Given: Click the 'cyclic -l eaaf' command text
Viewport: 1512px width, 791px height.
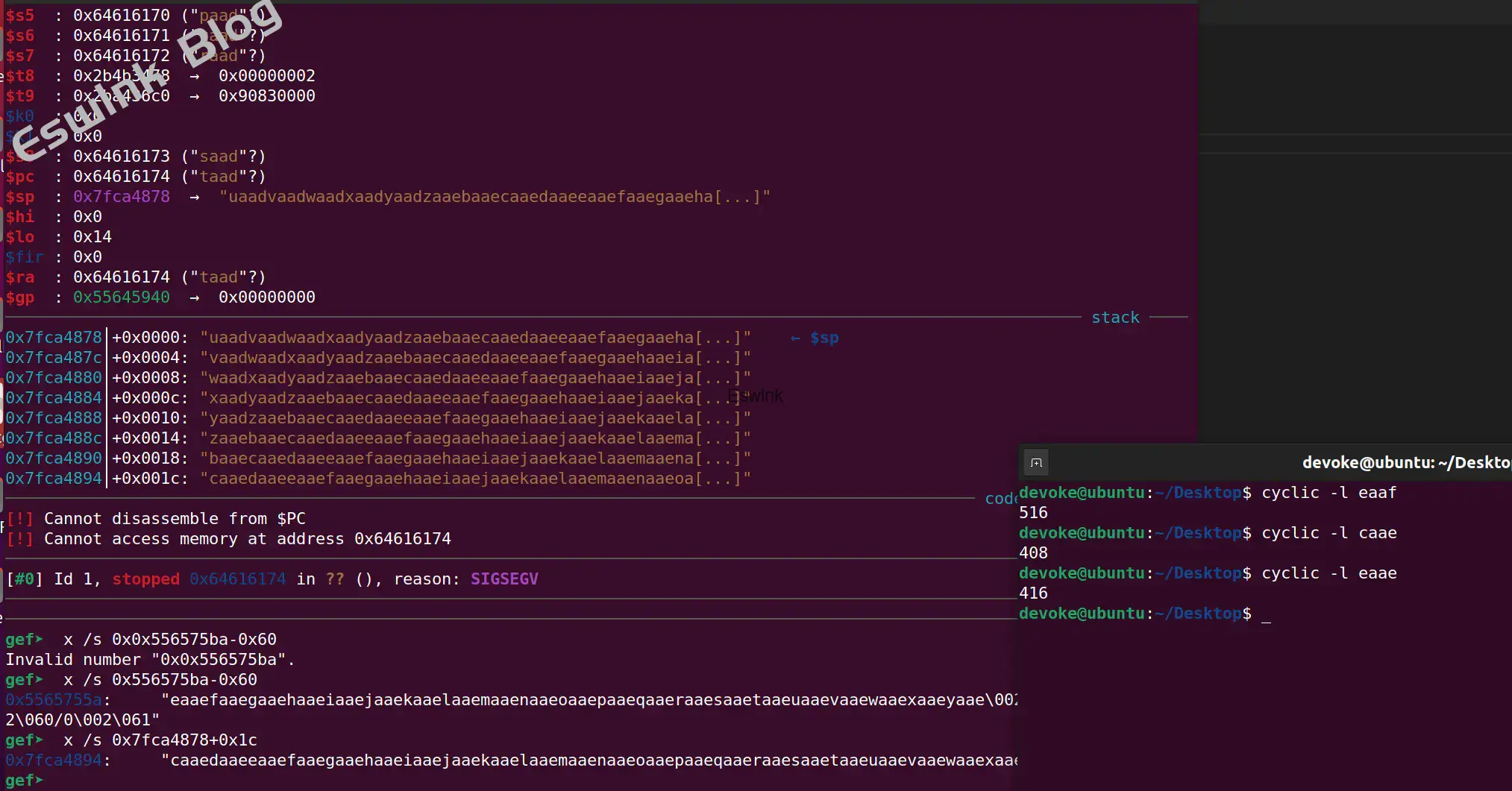Looking at the screenshot, I should (x=1329, y=493).
